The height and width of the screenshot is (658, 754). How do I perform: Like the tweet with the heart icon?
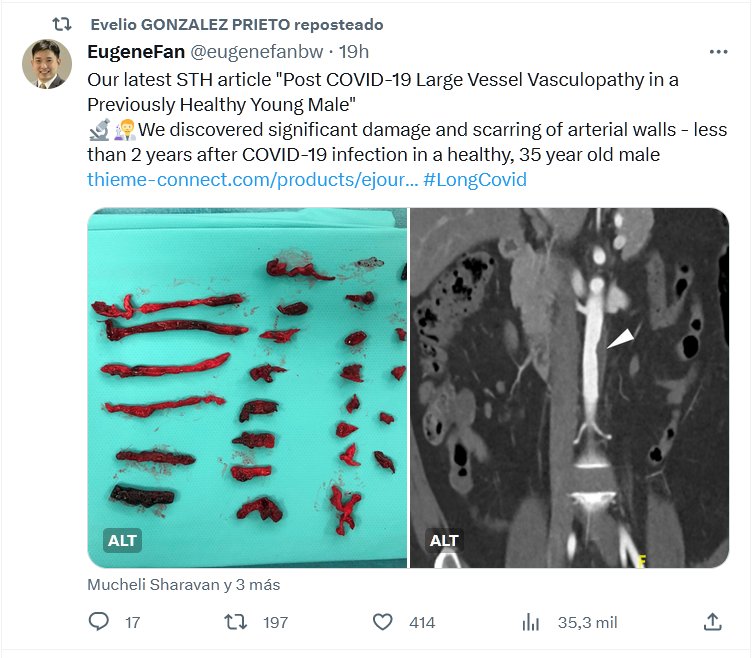pos(382,622)
